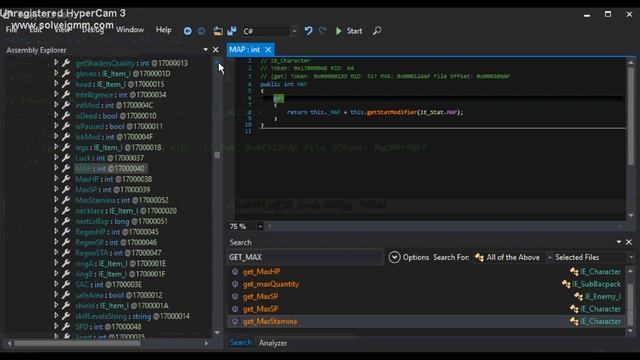Expand the getShadersQuality property node

pyautogui.click(x=56, y=63)
